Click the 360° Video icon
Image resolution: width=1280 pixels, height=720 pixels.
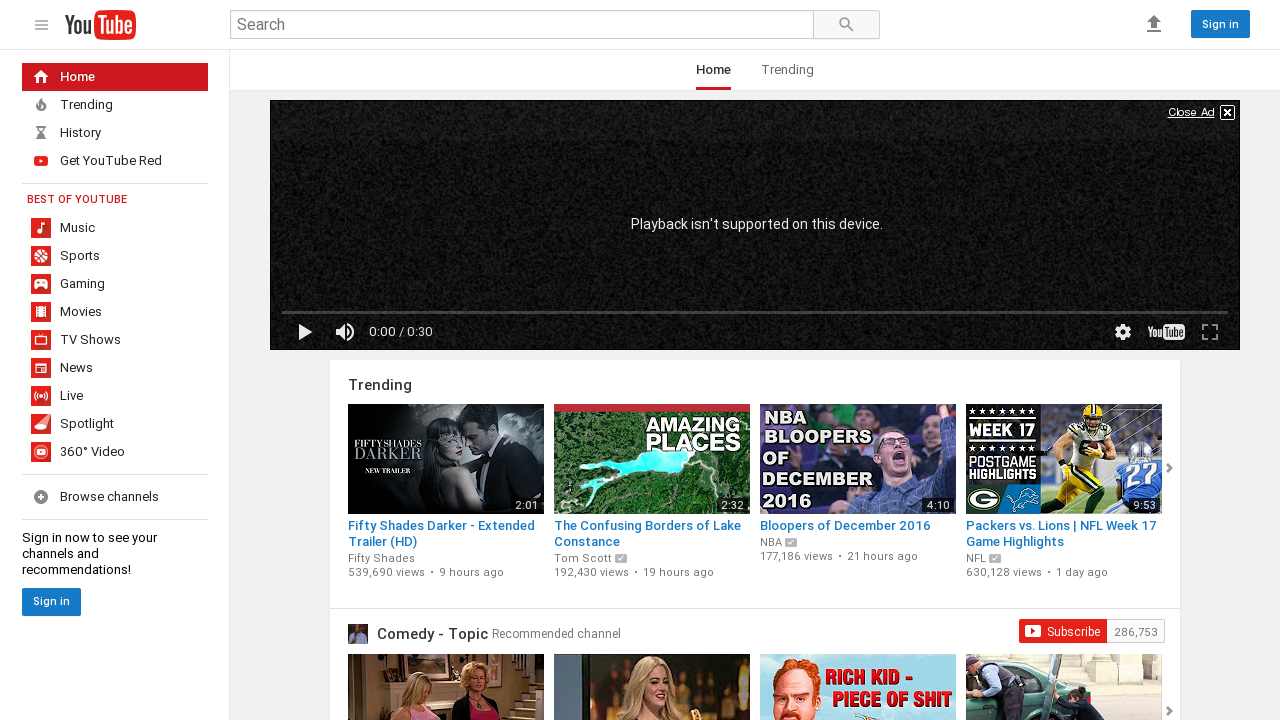[x=41, y=452]
